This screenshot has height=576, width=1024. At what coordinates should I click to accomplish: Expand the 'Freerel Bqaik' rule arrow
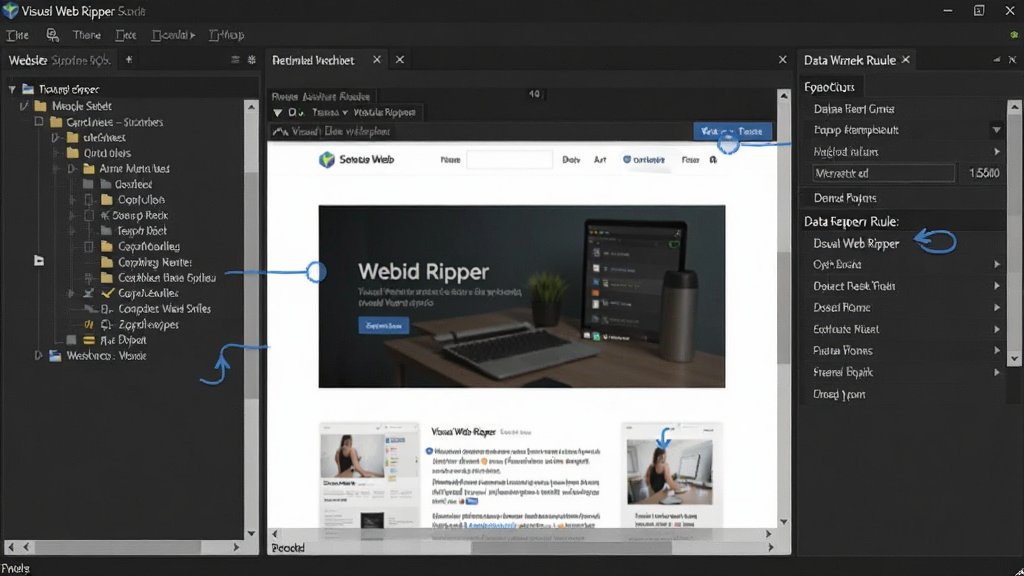click(997, 372)
